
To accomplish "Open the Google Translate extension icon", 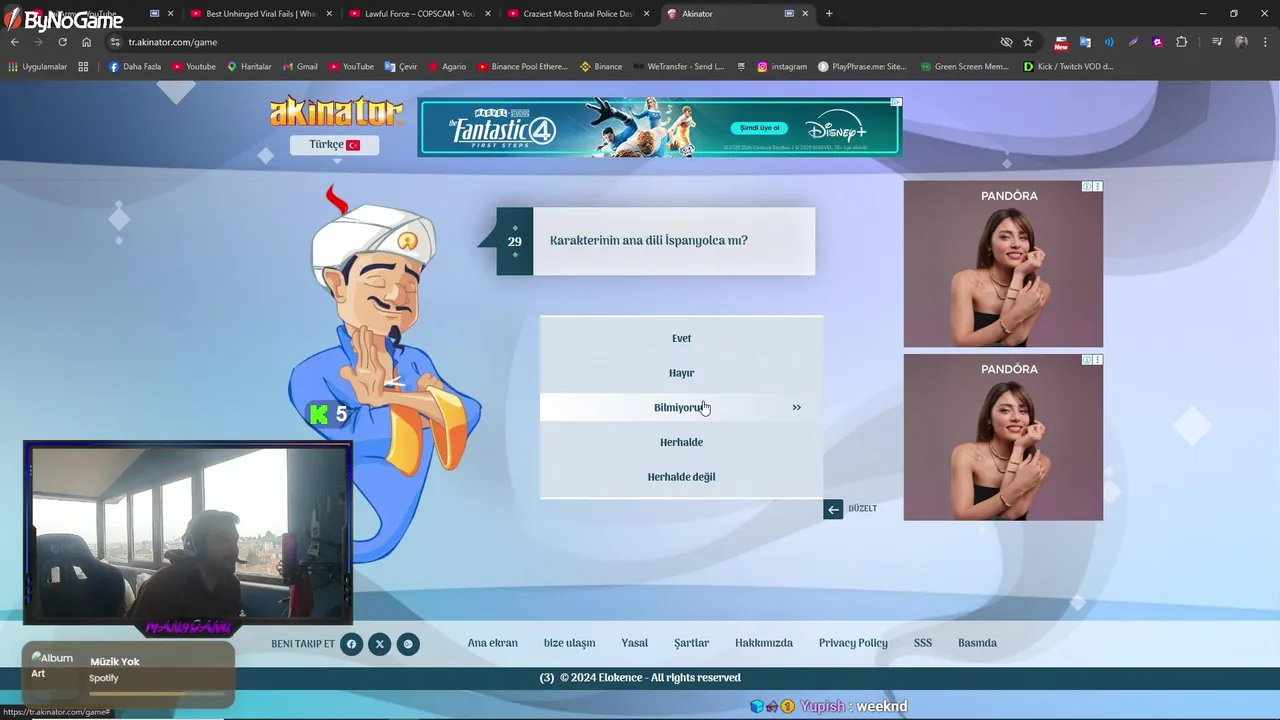I will click(1085, 42).
